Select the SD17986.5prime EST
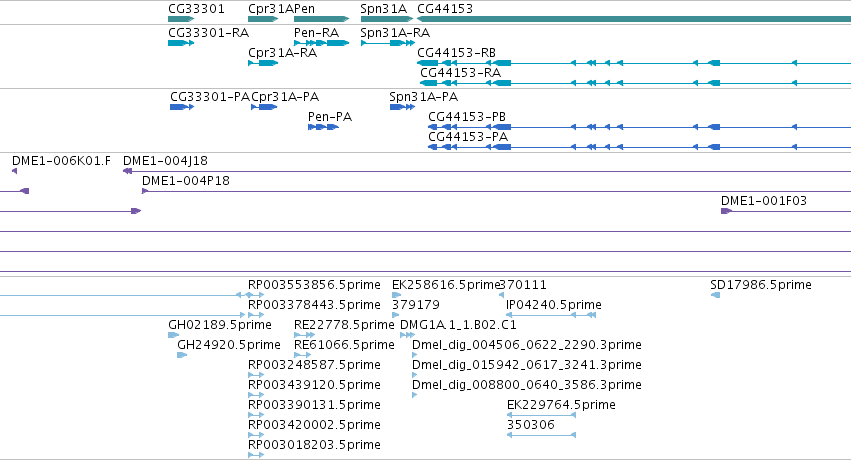Image resolution: width=851 pixels, height=460 pixels. [715, 295]
